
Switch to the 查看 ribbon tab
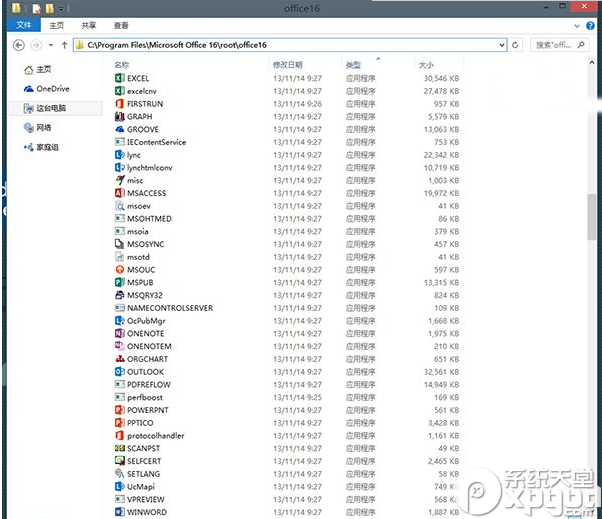121,25
